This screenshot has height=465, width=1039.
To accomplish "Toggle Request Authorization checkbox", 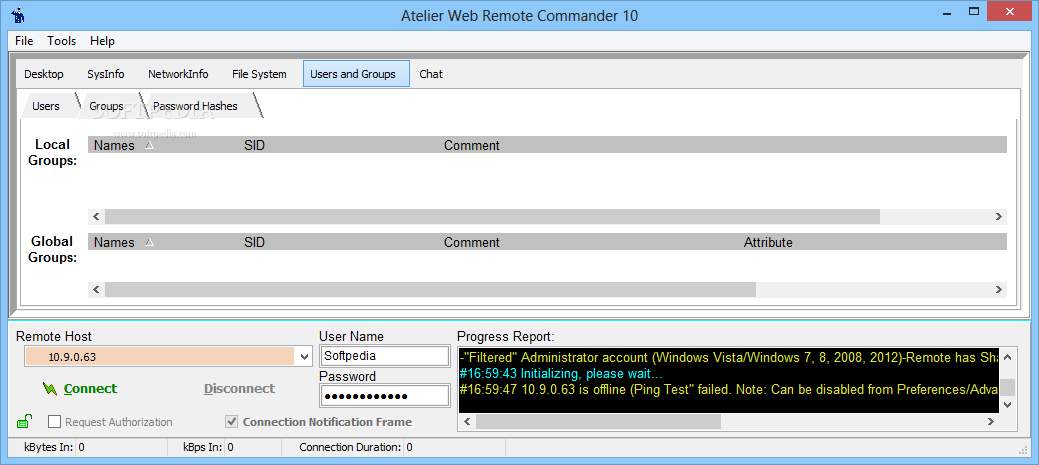I will point(54,421).
